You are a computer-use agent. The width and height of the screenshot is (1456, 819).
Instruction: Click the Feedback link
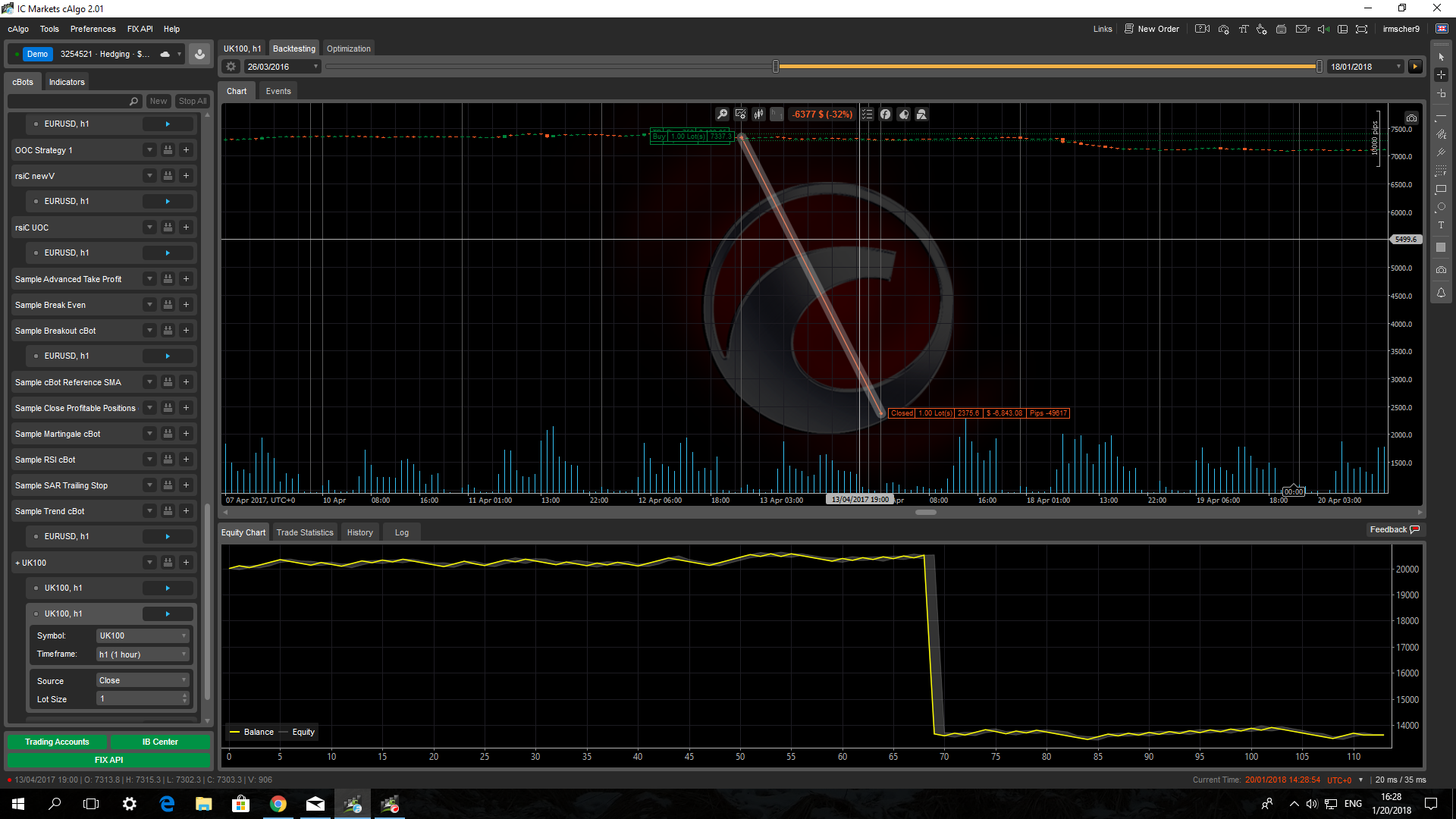click(x=1395, y=529)
